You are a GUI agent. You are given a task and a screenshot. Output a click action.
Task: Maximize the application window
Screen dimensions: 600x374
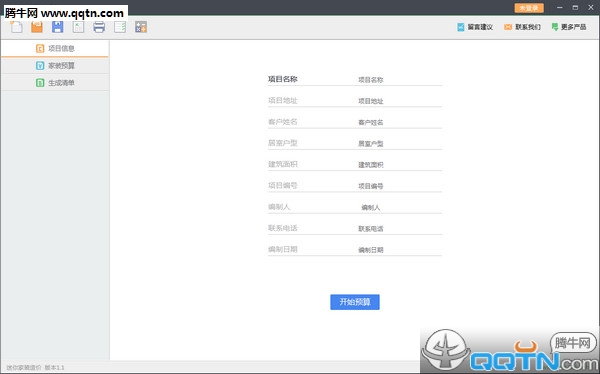point(575,8)
